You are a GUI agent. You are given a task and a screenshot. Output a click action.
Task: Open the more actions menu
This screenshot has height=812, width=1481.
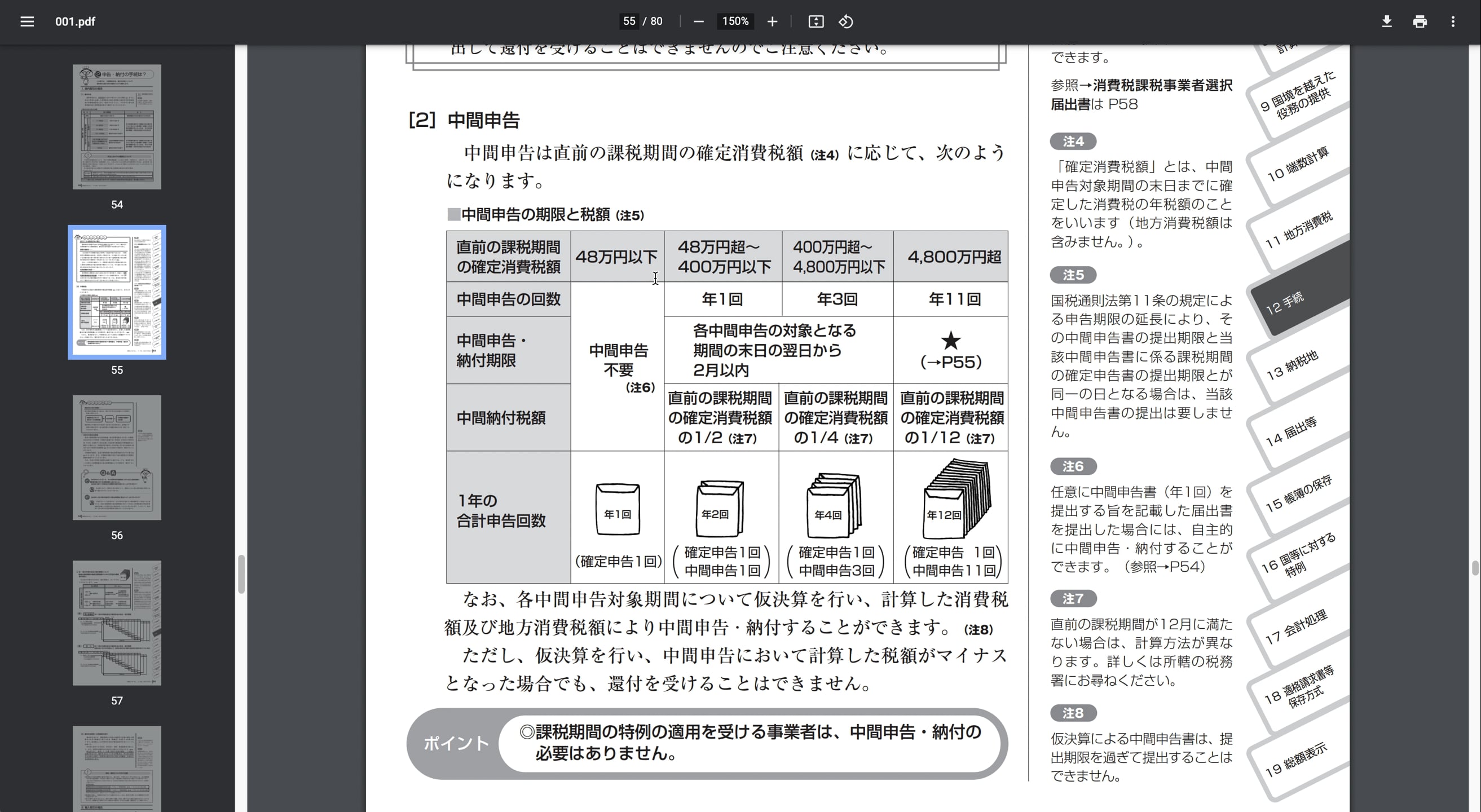1453,21
